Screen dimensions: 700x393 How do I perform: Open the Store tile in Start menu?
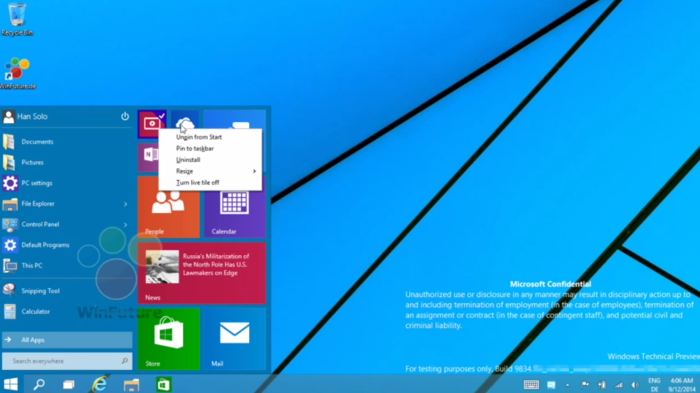(x=168, y=339)
